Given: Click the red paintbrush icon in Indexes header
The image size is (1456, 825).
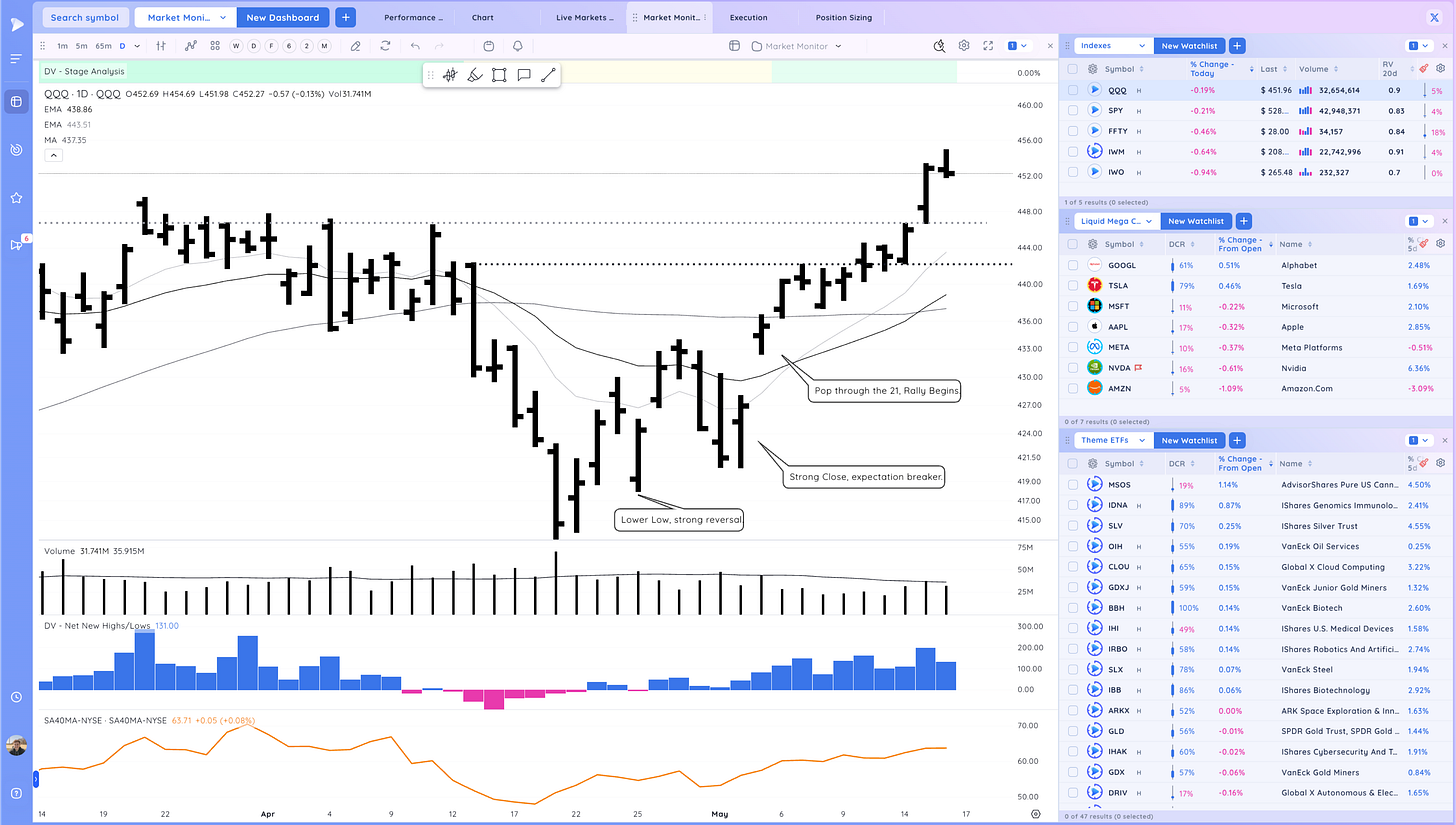Looking at the screenshot, I should pos(1423,69).
